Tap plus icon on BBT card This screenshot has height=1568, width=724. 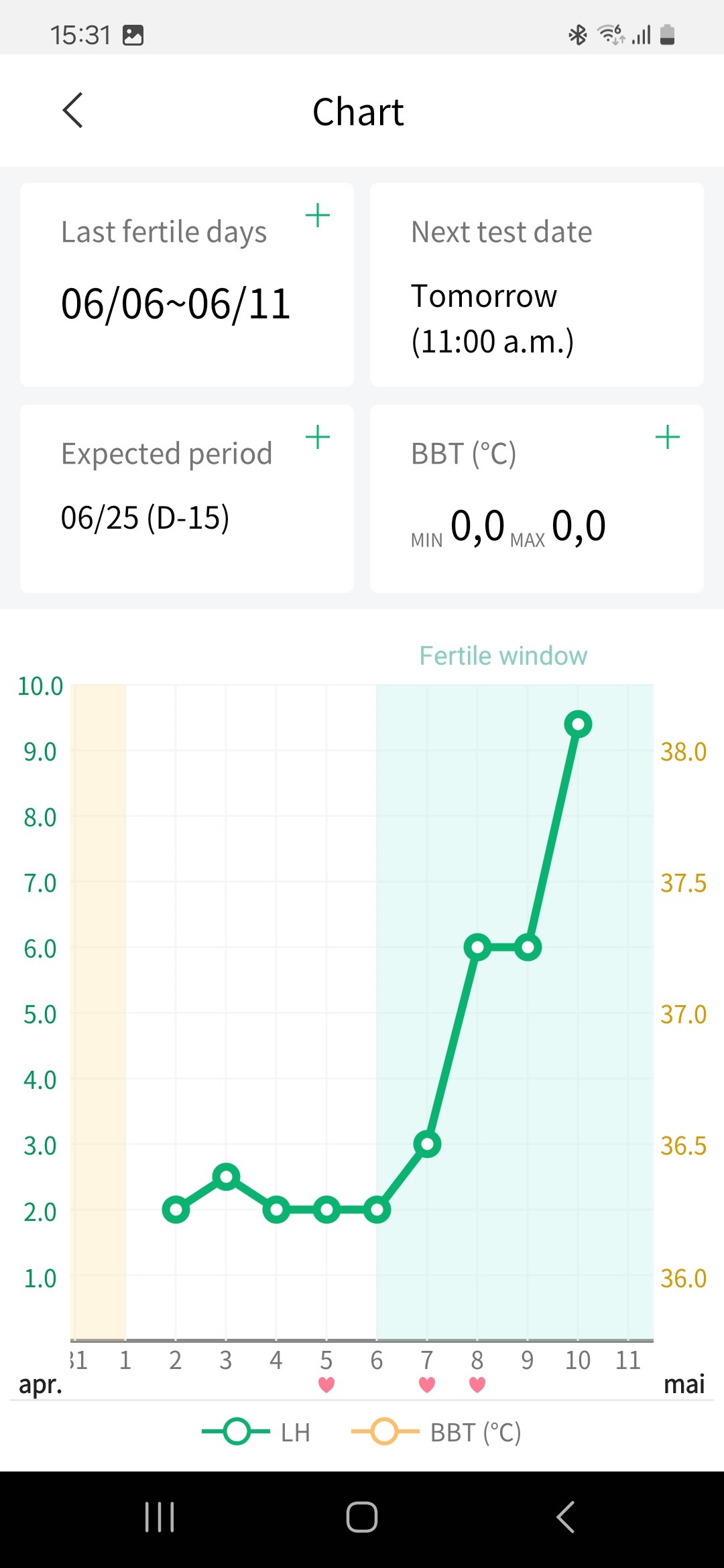pyautogui.click(x=667, y=438)
